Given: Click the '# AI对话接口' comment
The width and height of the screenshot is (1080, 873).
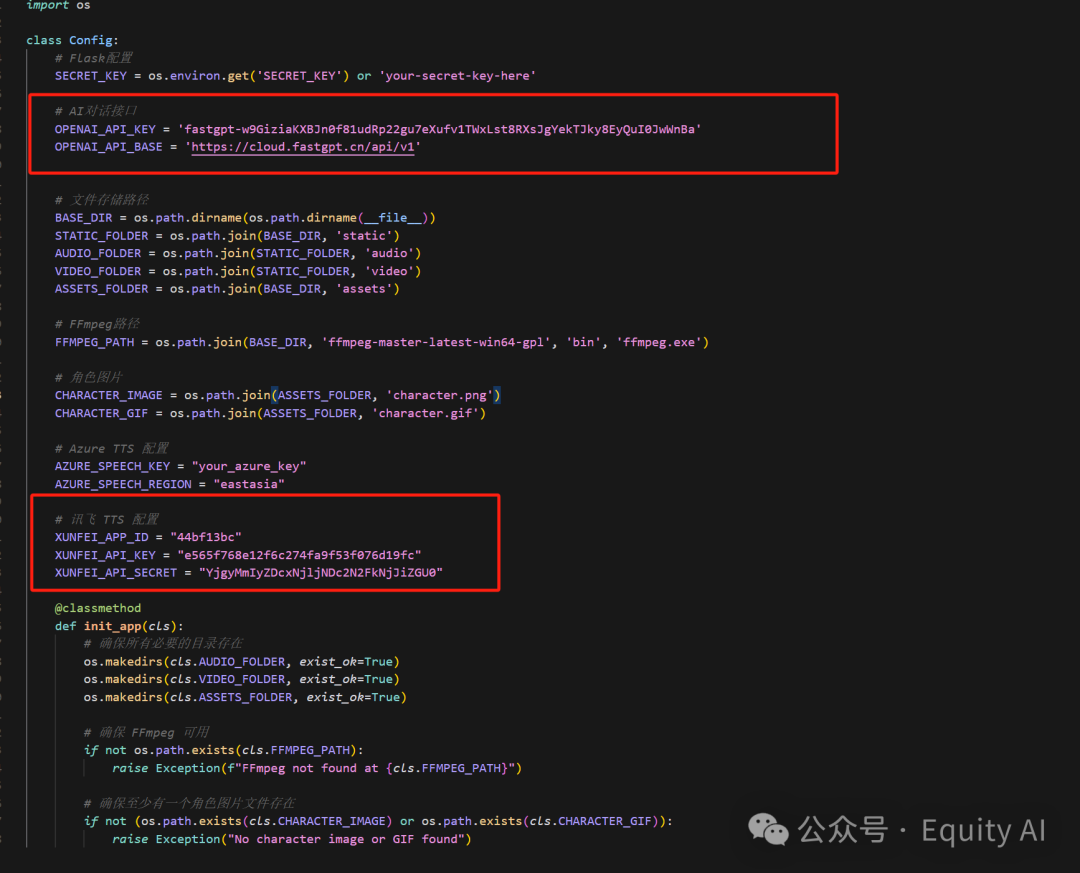Looking at the screenshot, I should (x=96, y=111).
